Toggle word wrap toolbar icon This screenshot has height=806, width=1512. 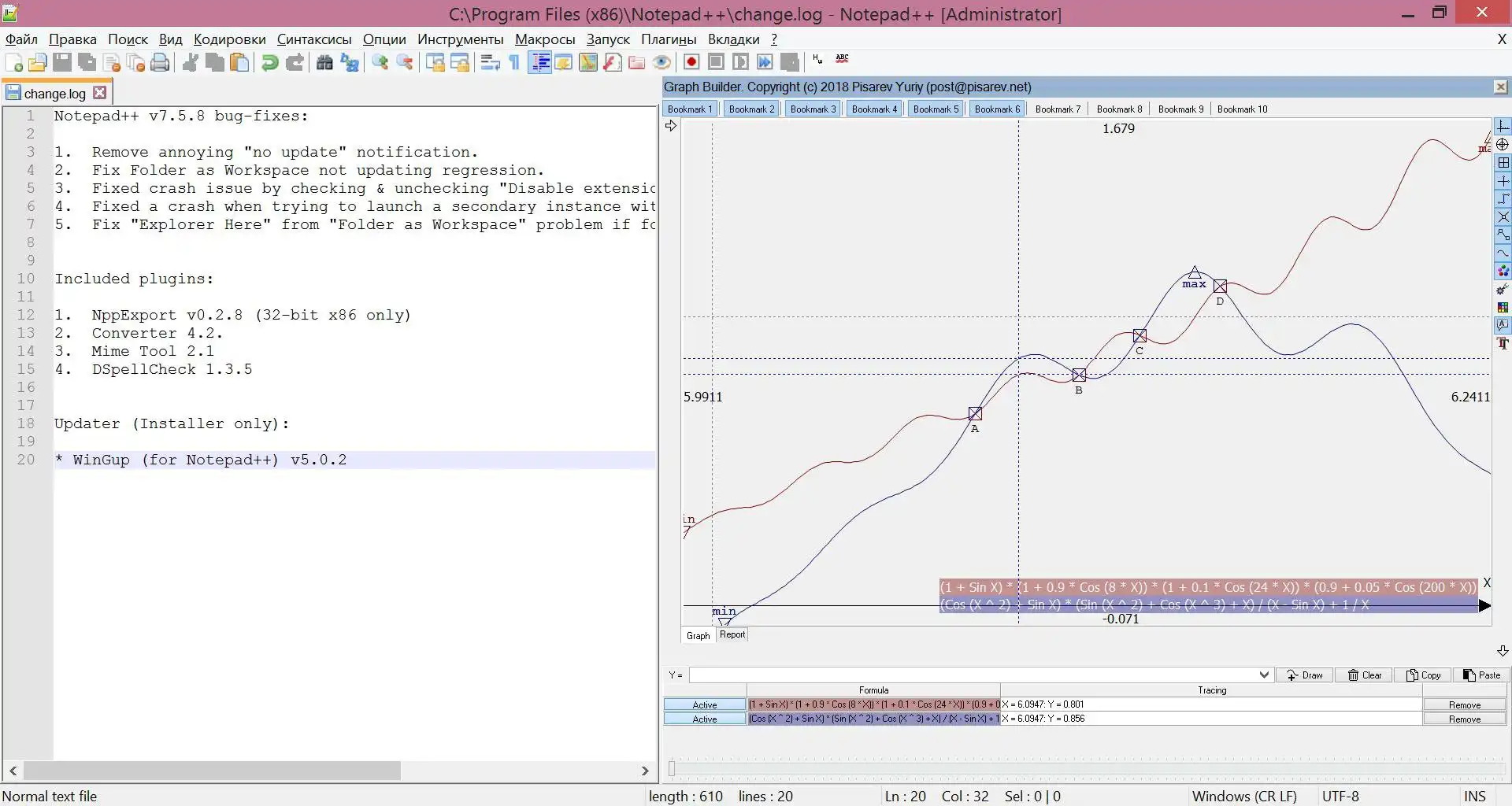pos(490,63)
